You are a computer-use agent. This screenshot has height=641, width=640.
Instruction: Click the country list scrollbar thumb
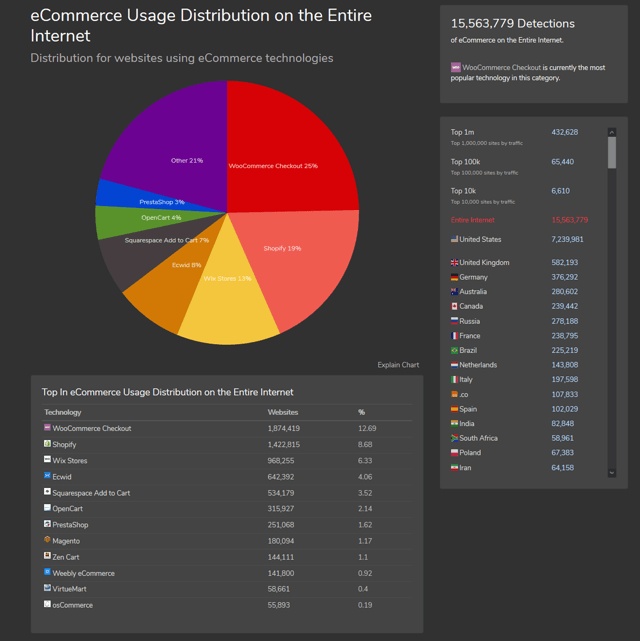pos(611,152)
